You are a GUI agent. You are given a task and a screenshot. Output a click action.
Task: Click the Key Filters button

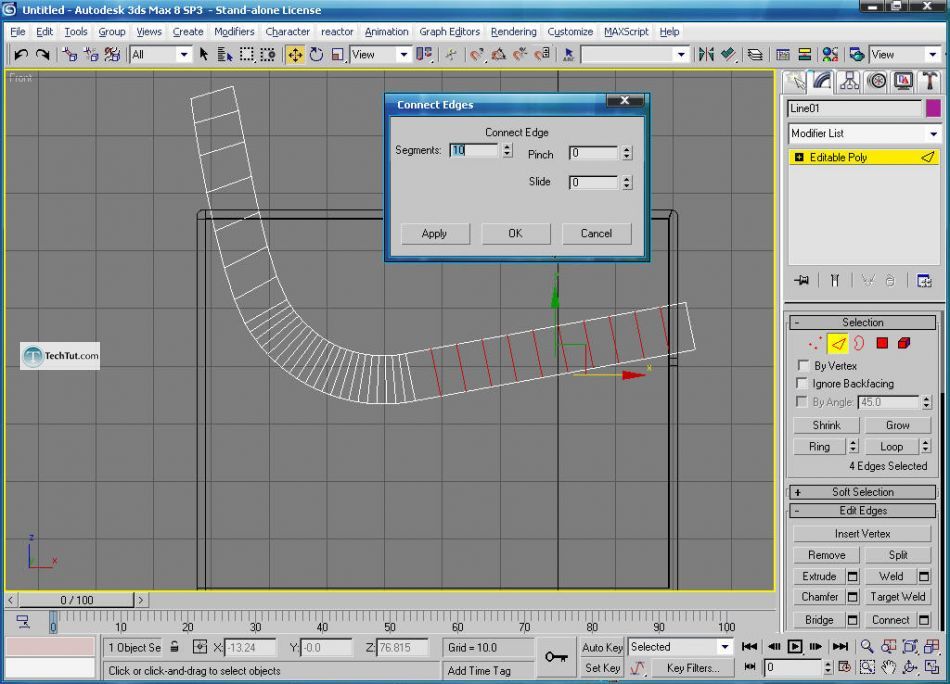693,668
